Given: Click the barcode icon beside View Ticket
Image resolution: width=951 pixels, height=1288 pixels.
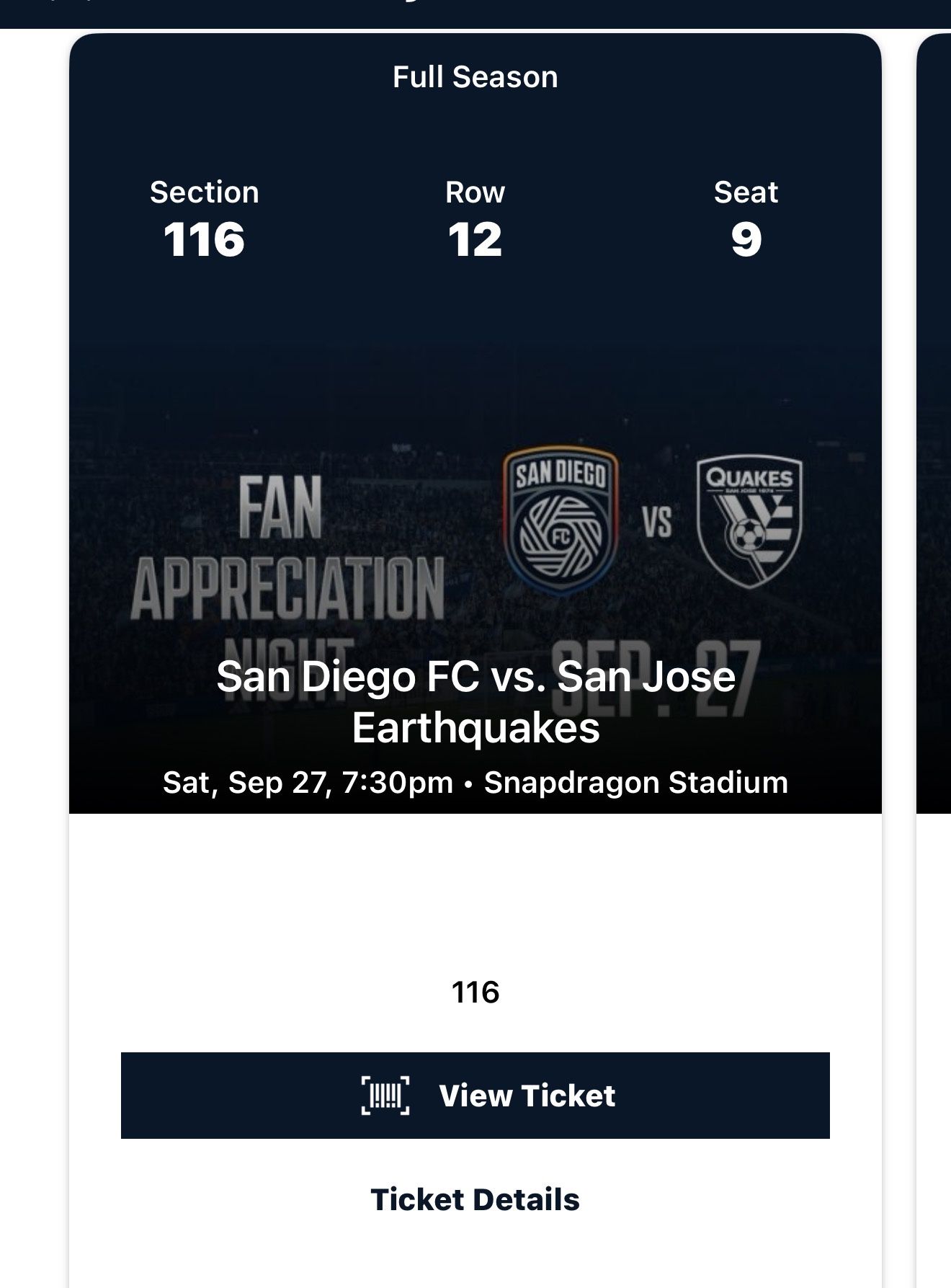Looking at the screenshot, I should pos(385,1096).
